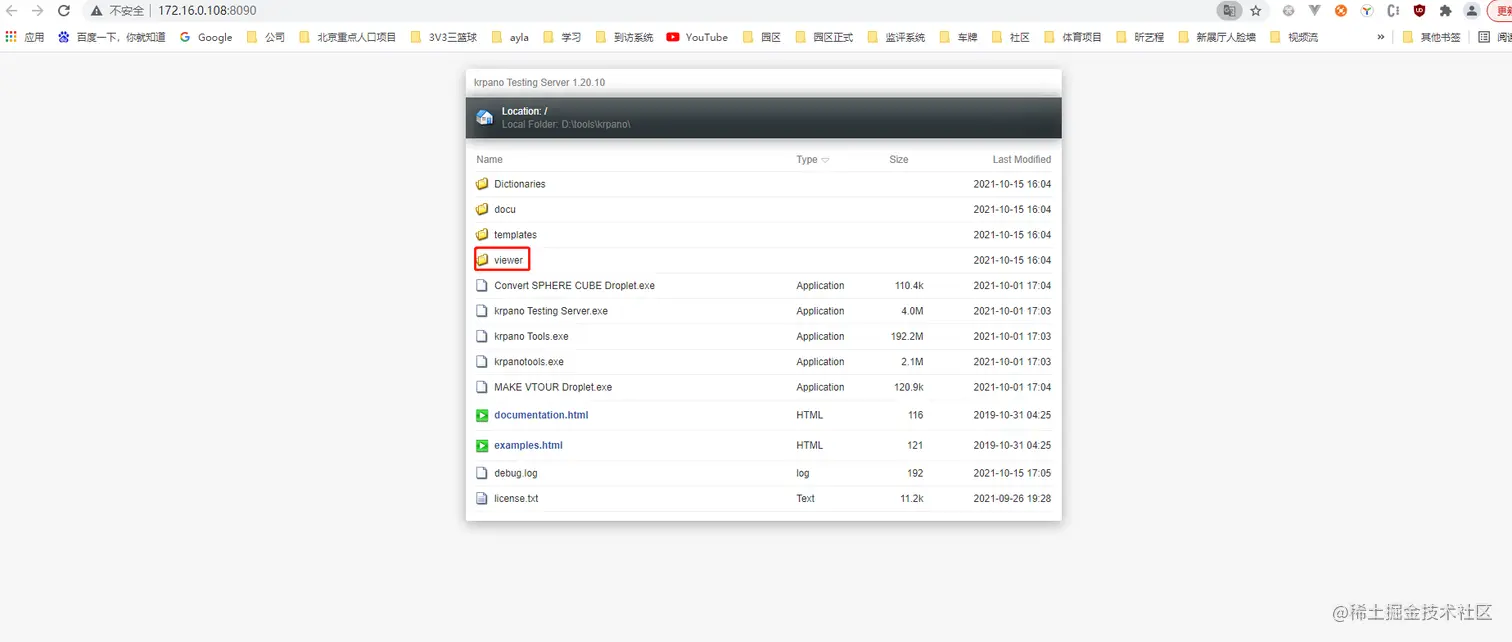Click the grey globe extension icon

point(1288,11)
